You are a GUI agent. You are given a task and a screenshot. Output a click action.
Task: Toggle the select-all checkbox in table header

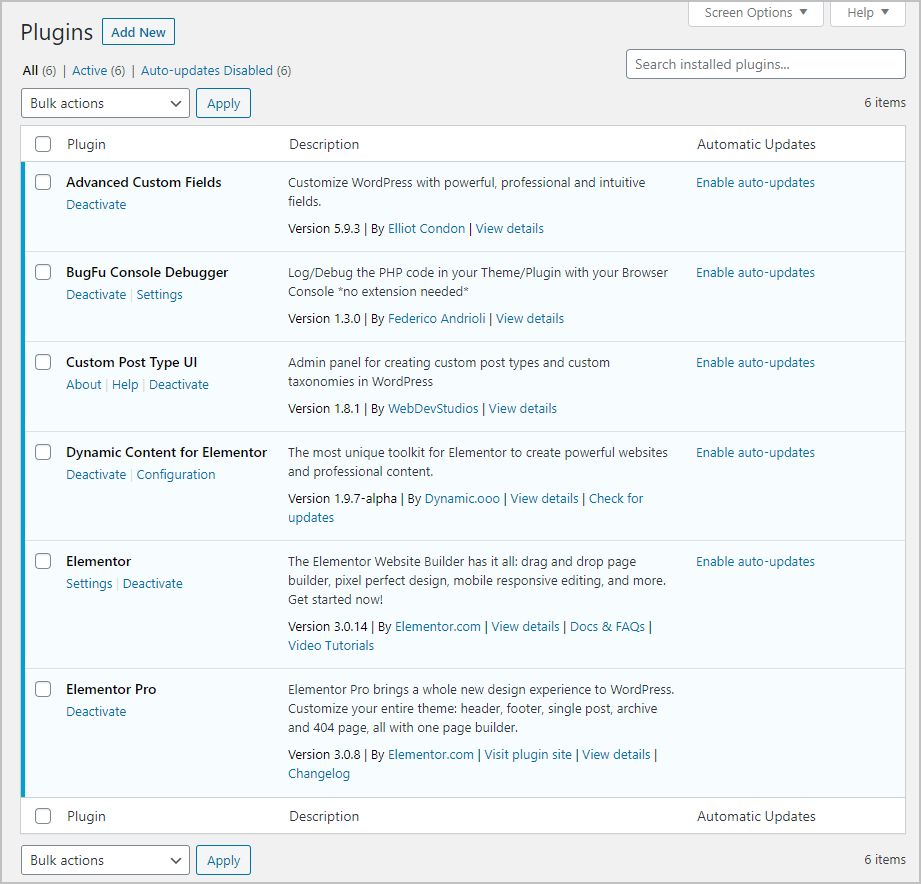[43, 144]
